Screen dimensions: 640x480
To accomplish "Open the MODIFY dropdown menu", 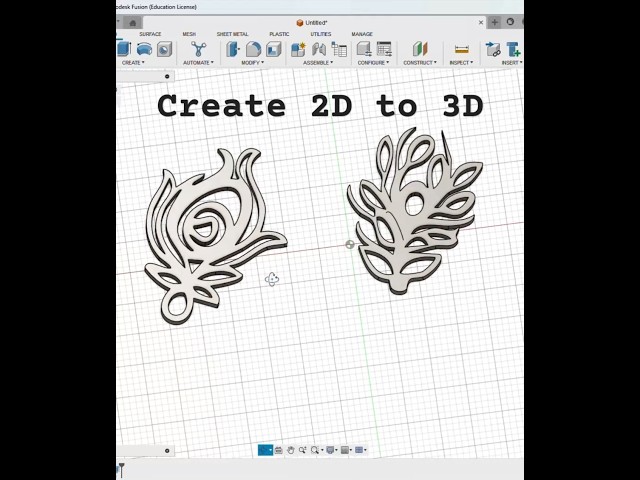I will [253, 63].
